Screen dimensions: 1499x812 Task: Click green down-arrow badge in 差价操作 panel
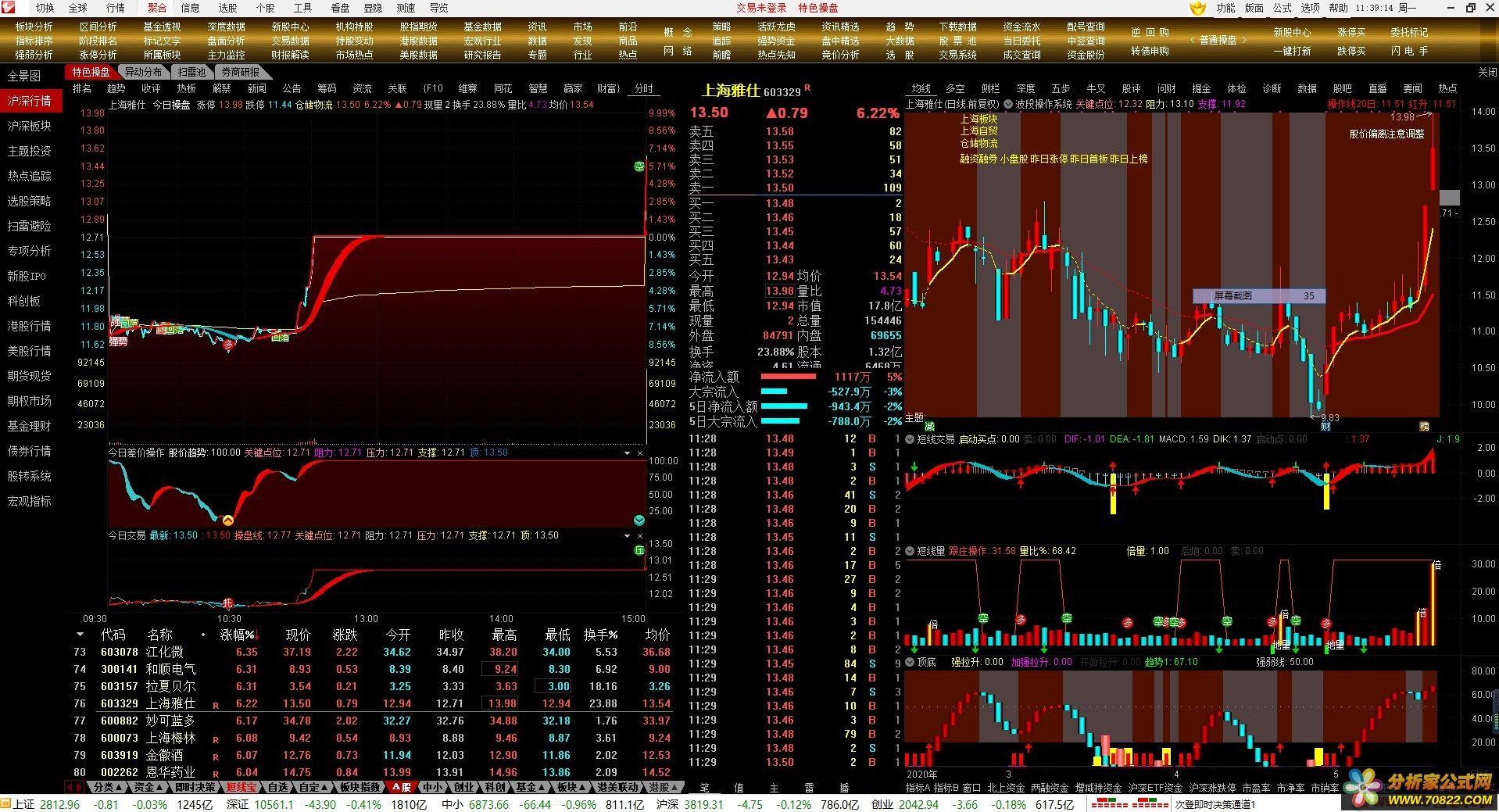pyautogui.click(x=639, y=520)
